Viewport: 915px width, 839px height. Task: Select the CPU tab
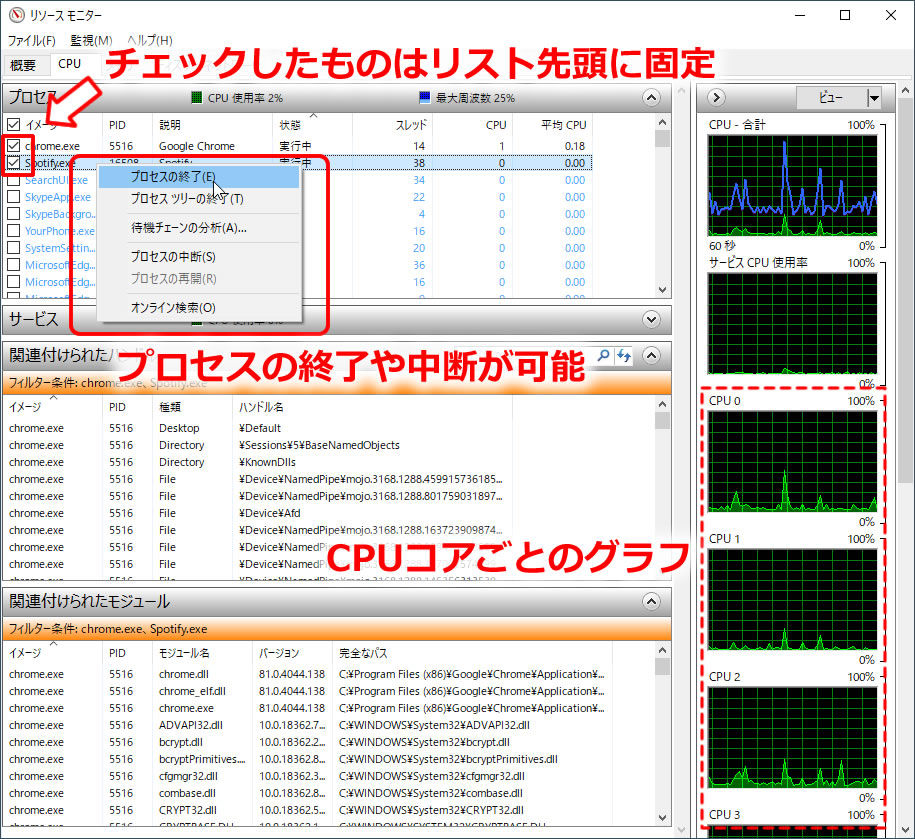(69, 64)
